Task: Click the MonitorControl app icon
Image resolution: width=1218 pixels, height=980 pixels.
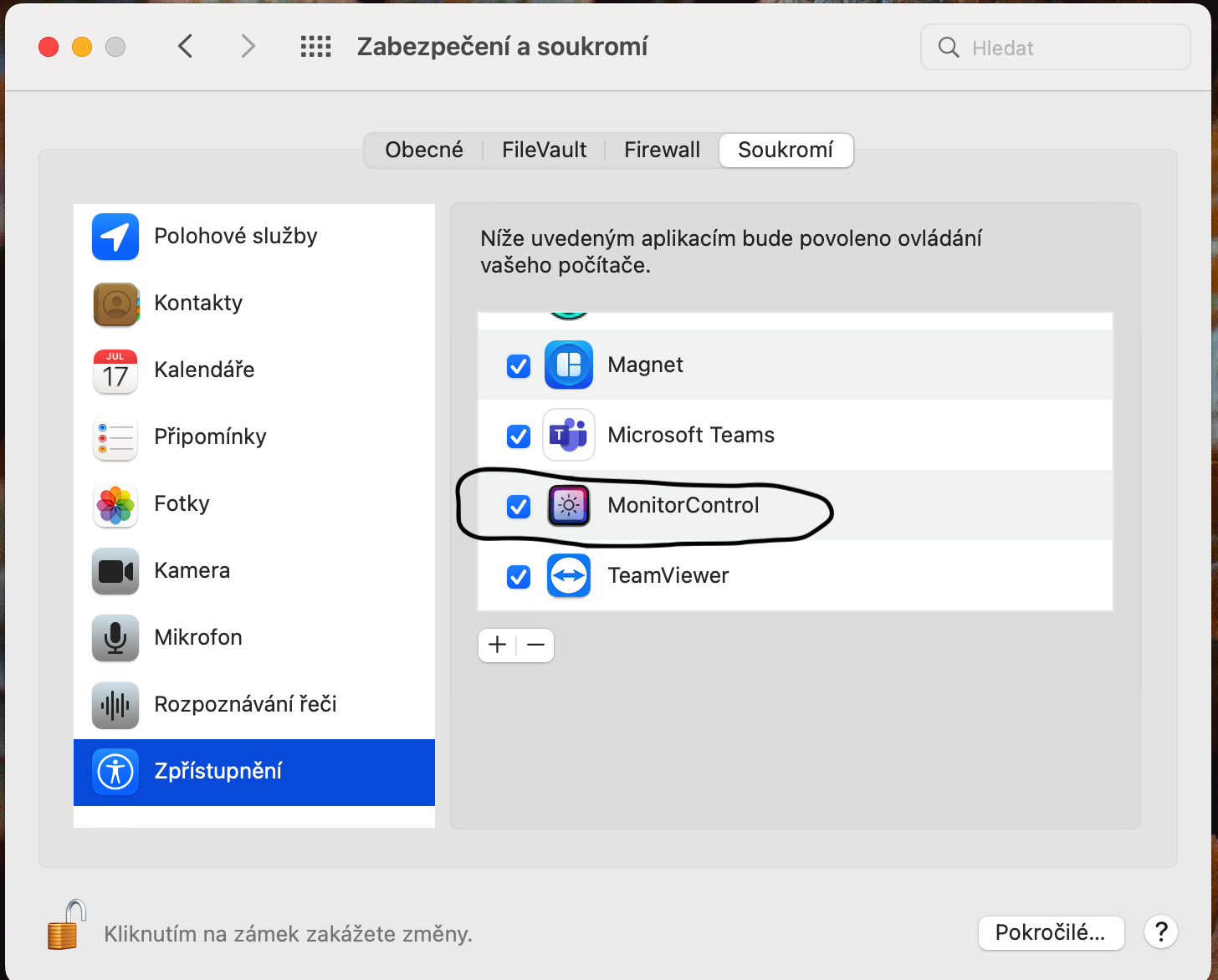Action: click(569, 506)
